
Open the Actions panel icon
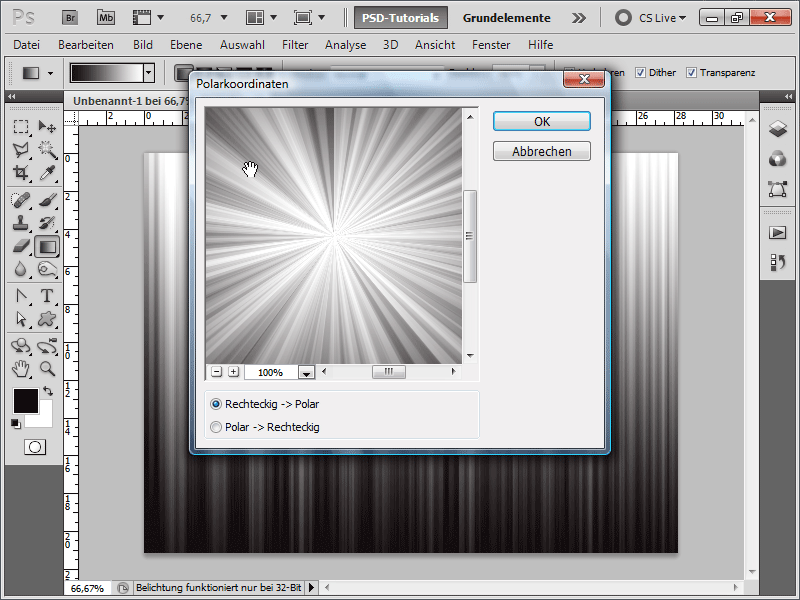[778, 233]
